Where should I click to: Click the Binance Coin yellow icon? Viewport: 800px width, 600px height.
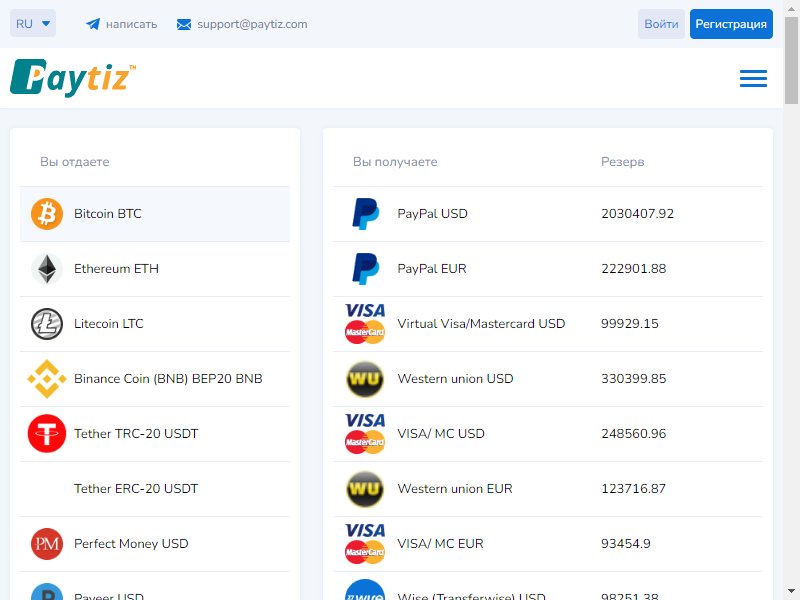pyautogui.click(x=47, y=379)
